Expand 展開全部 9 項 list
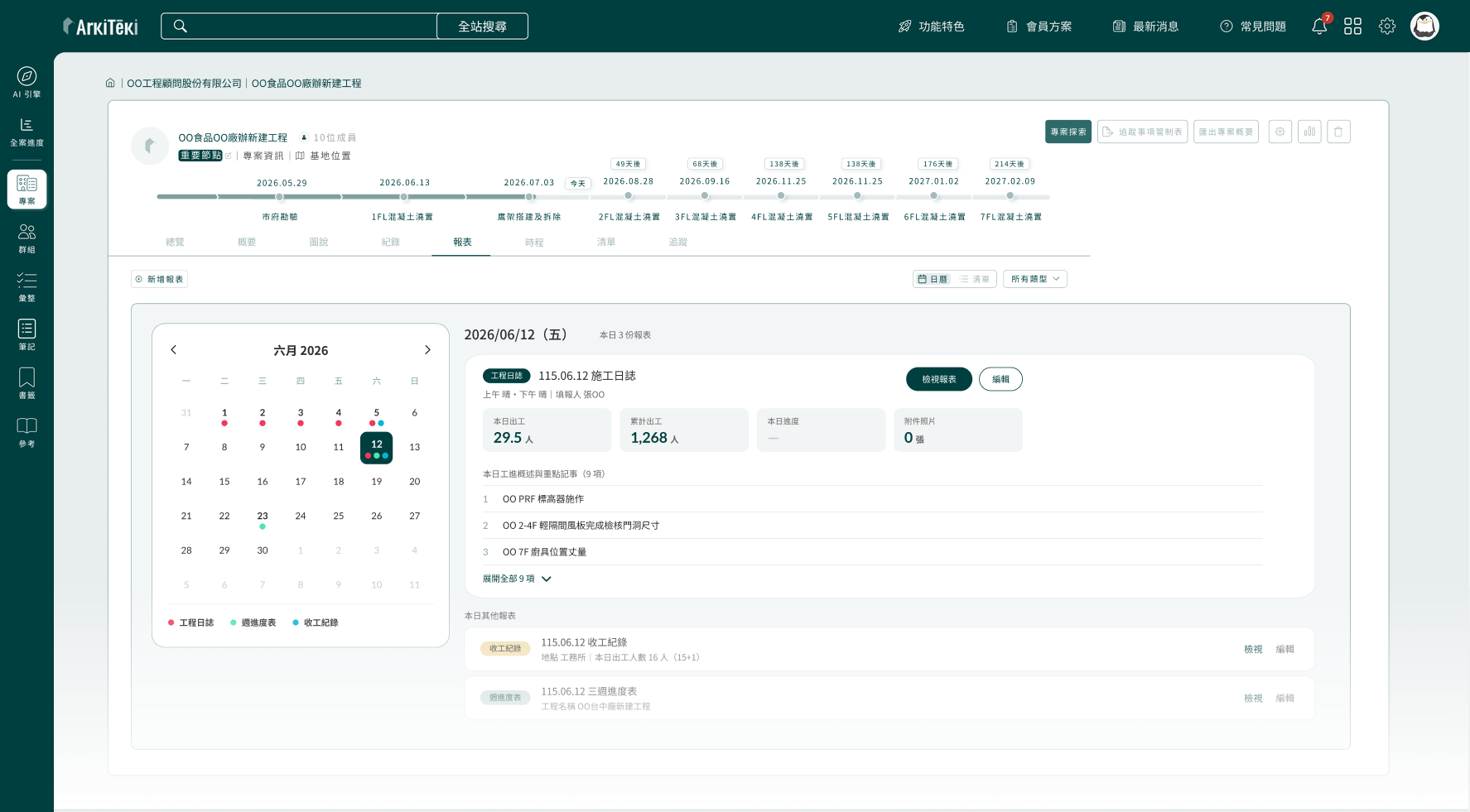Screen dimensions: 1470x812 point(517,579)
